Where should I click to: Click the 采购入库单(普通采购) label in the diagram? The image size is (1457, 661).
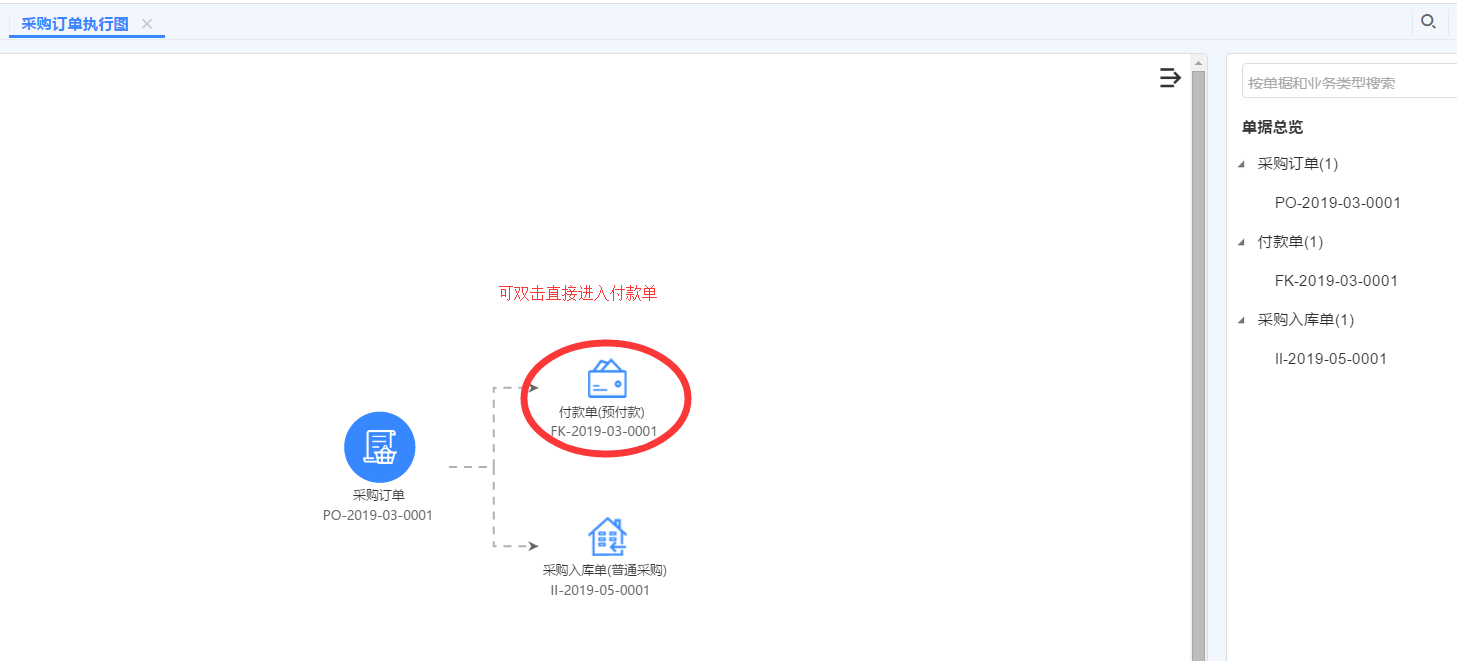pos(604,570)
